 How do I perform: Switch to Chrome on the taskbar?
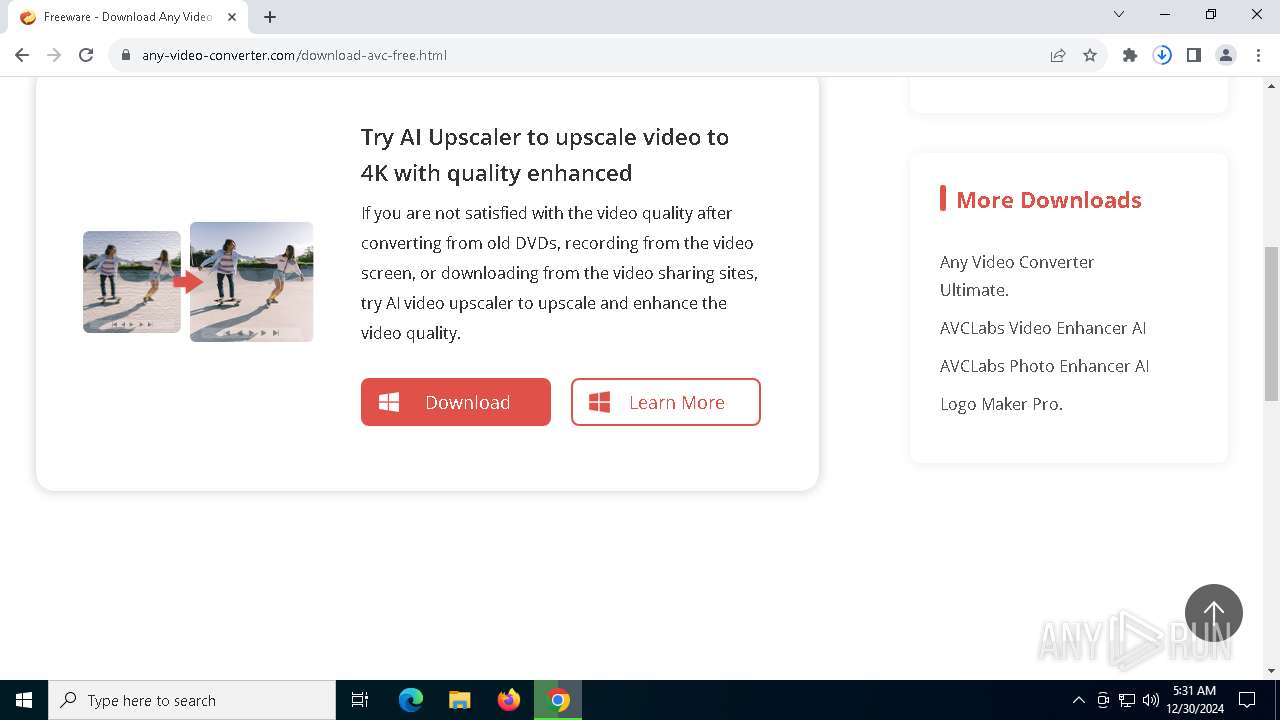click(559, 700)
